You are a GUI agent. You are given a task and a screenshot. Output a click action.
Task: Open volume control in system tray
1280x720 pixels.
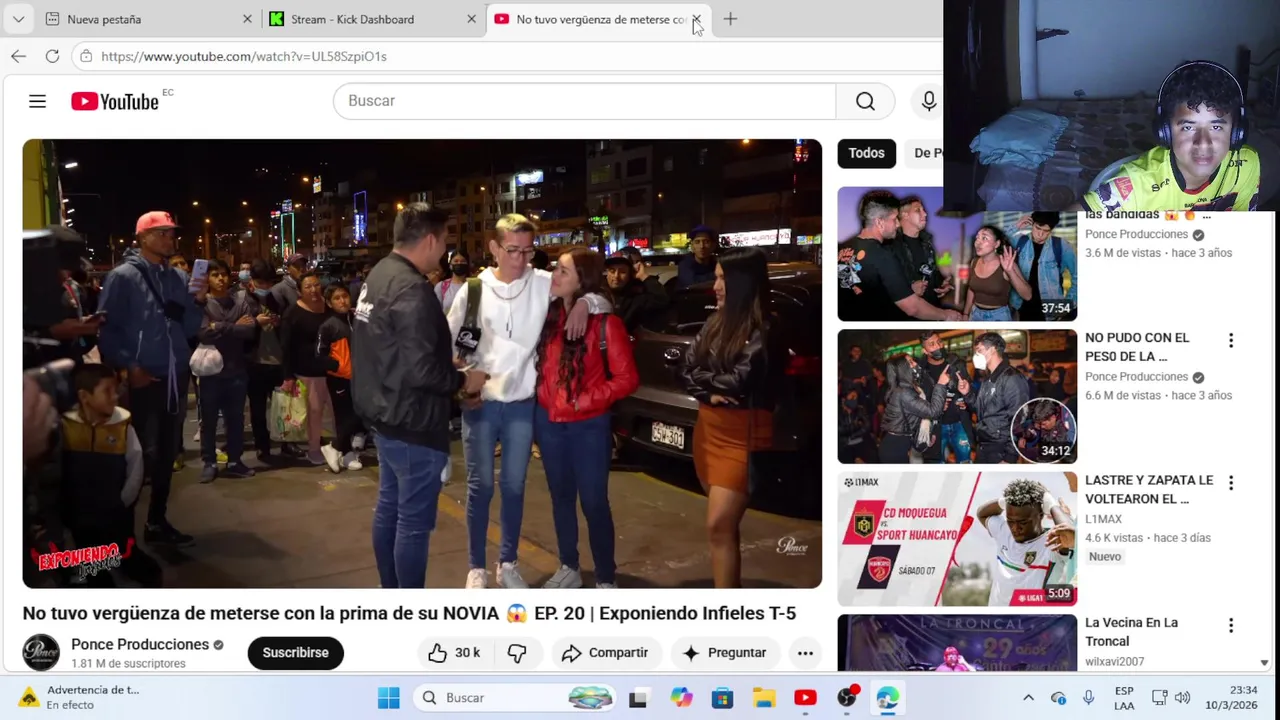[1183, 698]
